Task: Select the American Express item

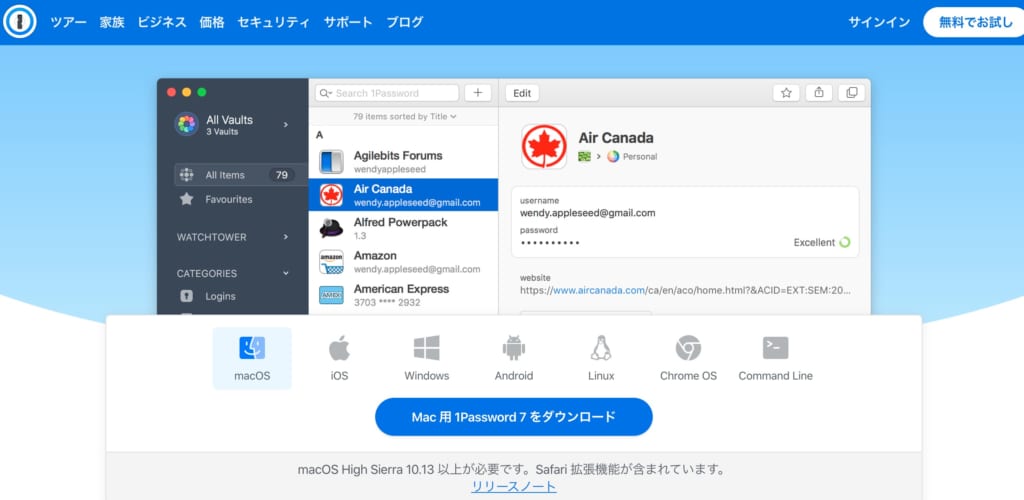Action: coord(404,294)
